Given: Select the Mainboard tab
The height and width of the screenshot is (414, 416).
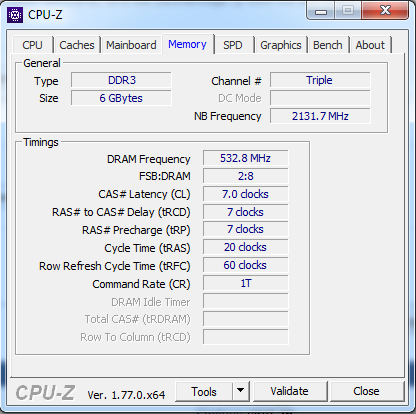Looking at the screenshot, I should (131, 45).
